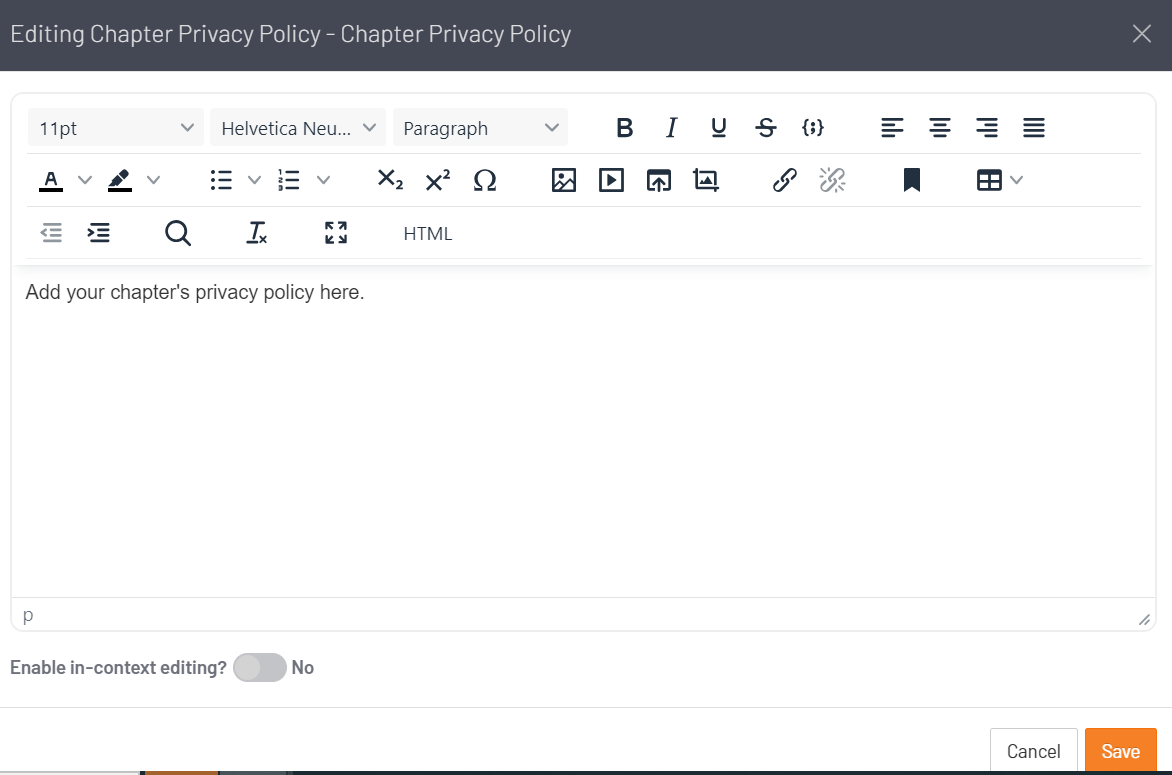Grab the editor resize handle

point(1144,620)
